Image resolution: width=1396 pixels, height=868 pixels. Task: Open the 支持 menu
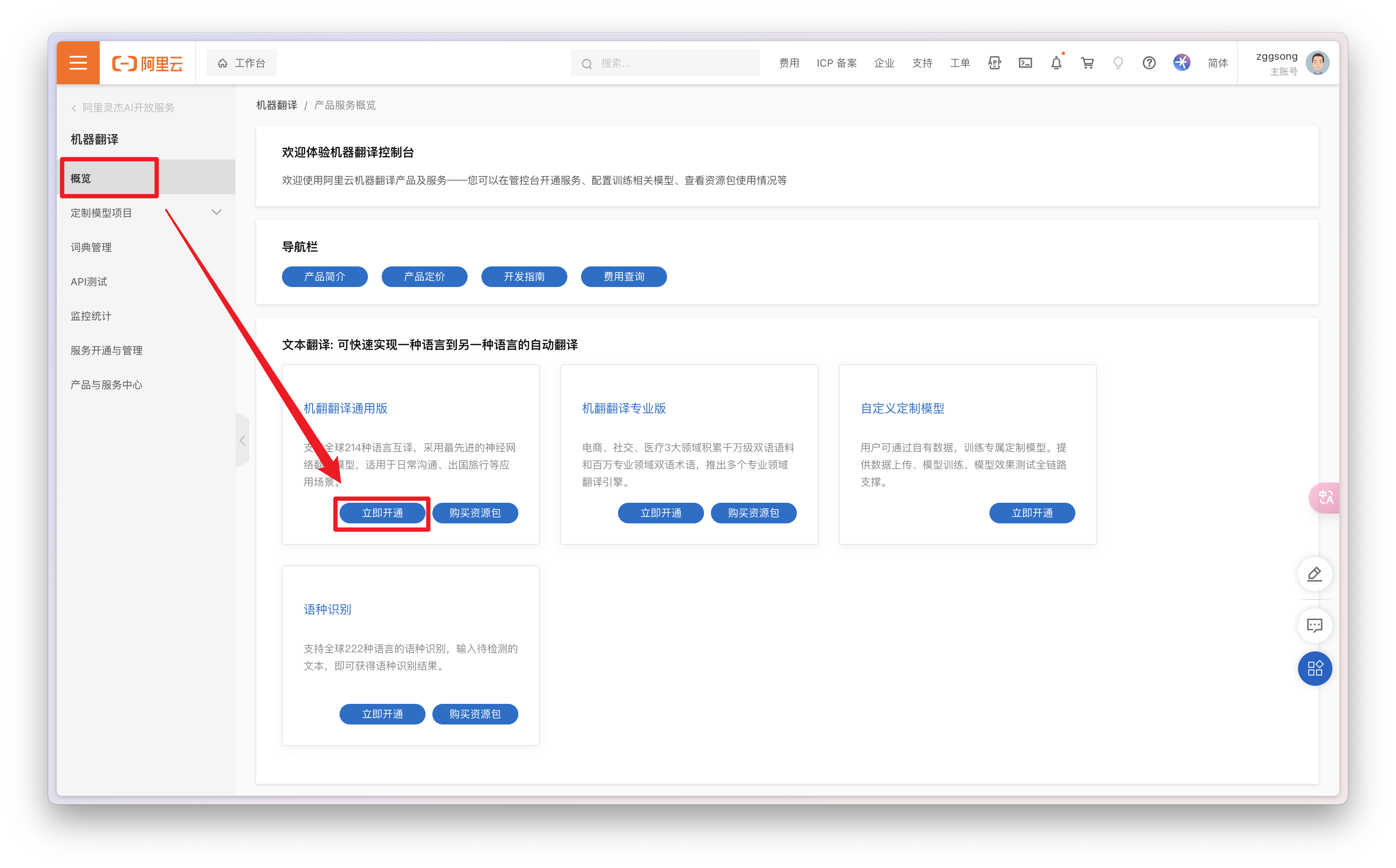(x=922, y=63)
